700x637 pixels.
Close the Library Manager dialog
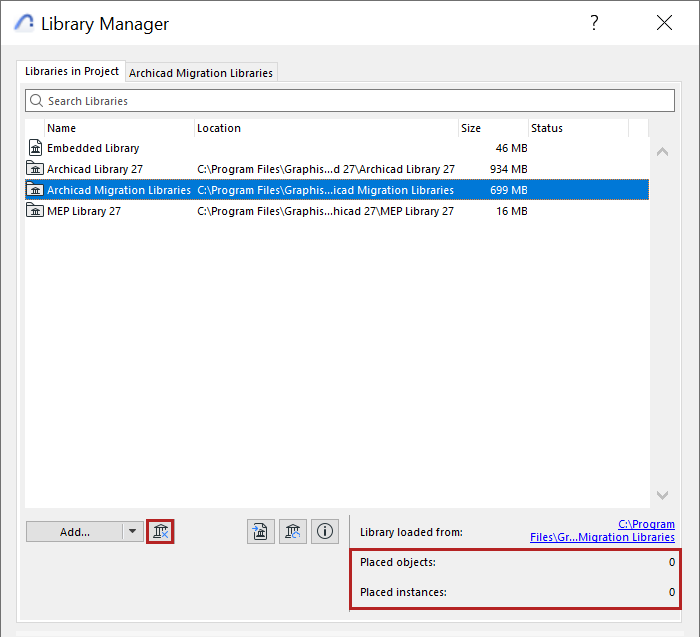pyautogui.click(x=664, y=23)
